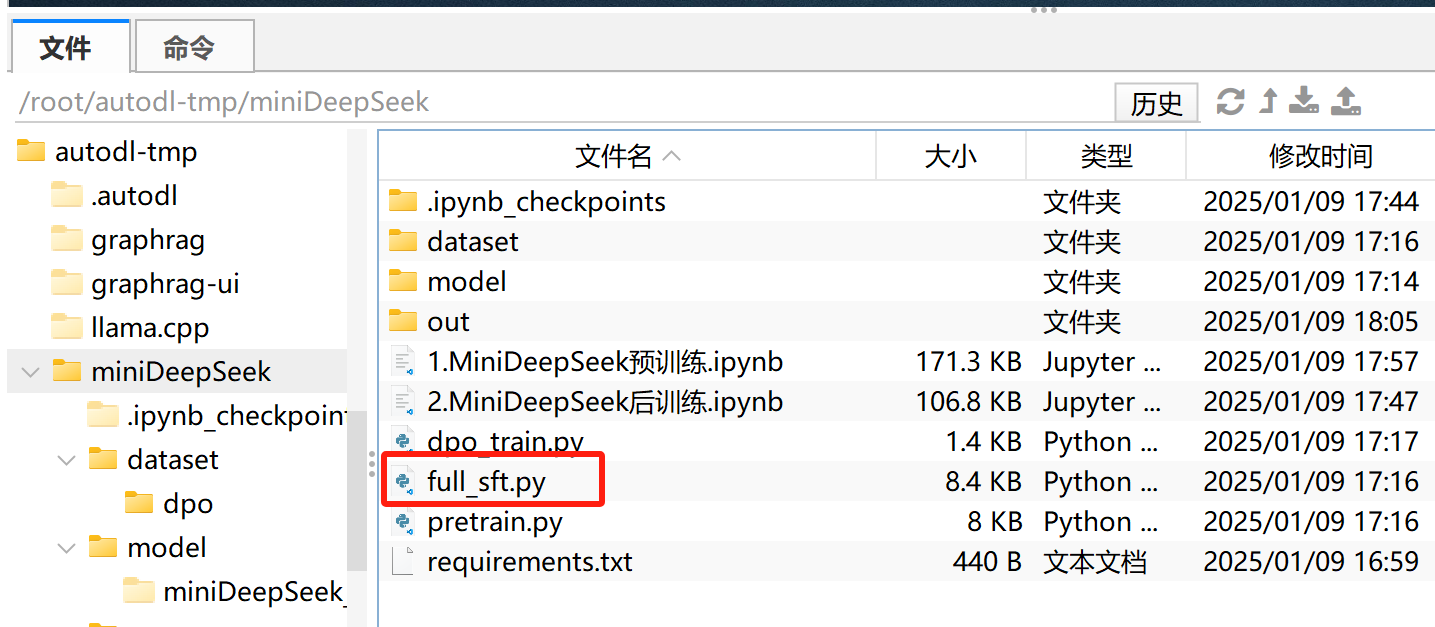The height and width of the screenshot is (627, 1435).
Task: Select 1.MiniDeepSeek预训练.ipynb file
Action: (x=605, y=362)
